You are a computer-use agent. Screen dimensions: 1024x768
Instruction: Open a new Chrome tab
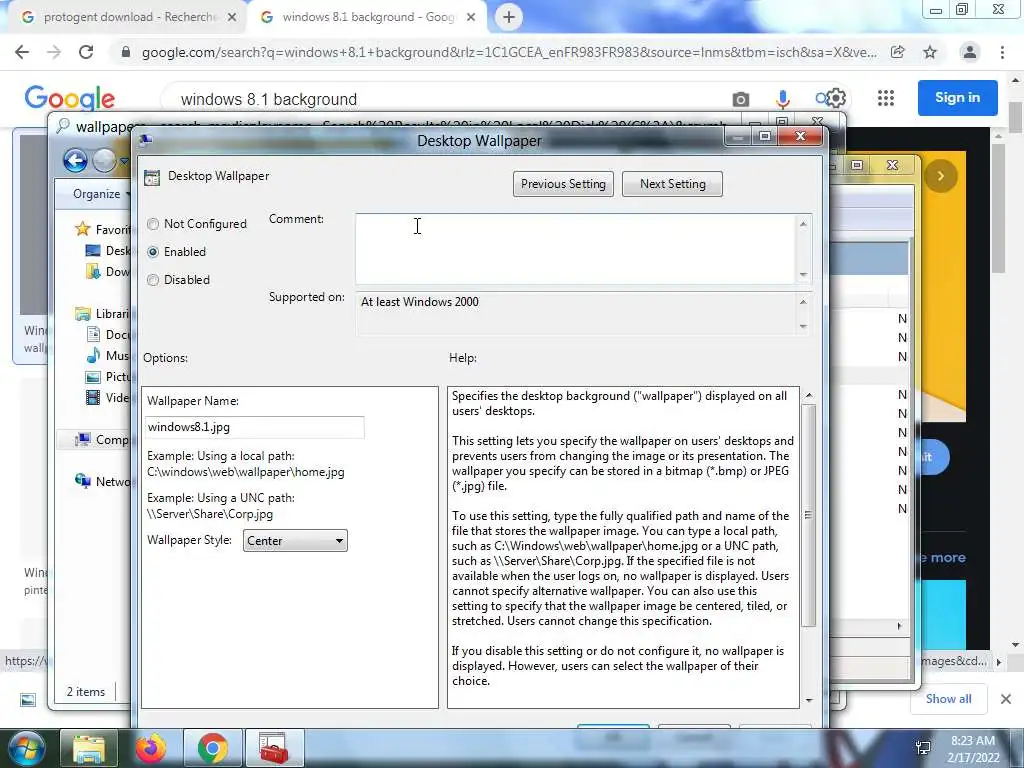[x=509, y=17]
